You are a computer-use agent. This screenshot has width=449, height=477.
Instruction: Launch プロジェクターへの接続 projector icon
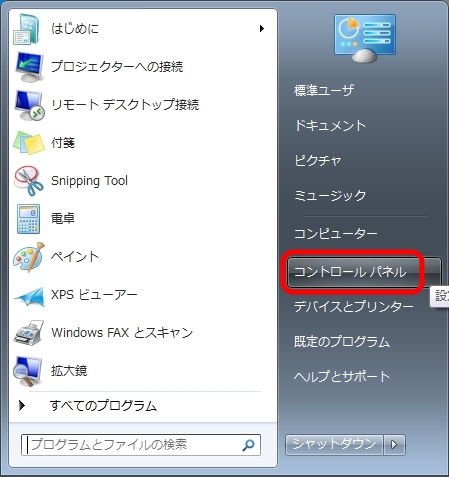pyautogui.click(x=29, y=67)
